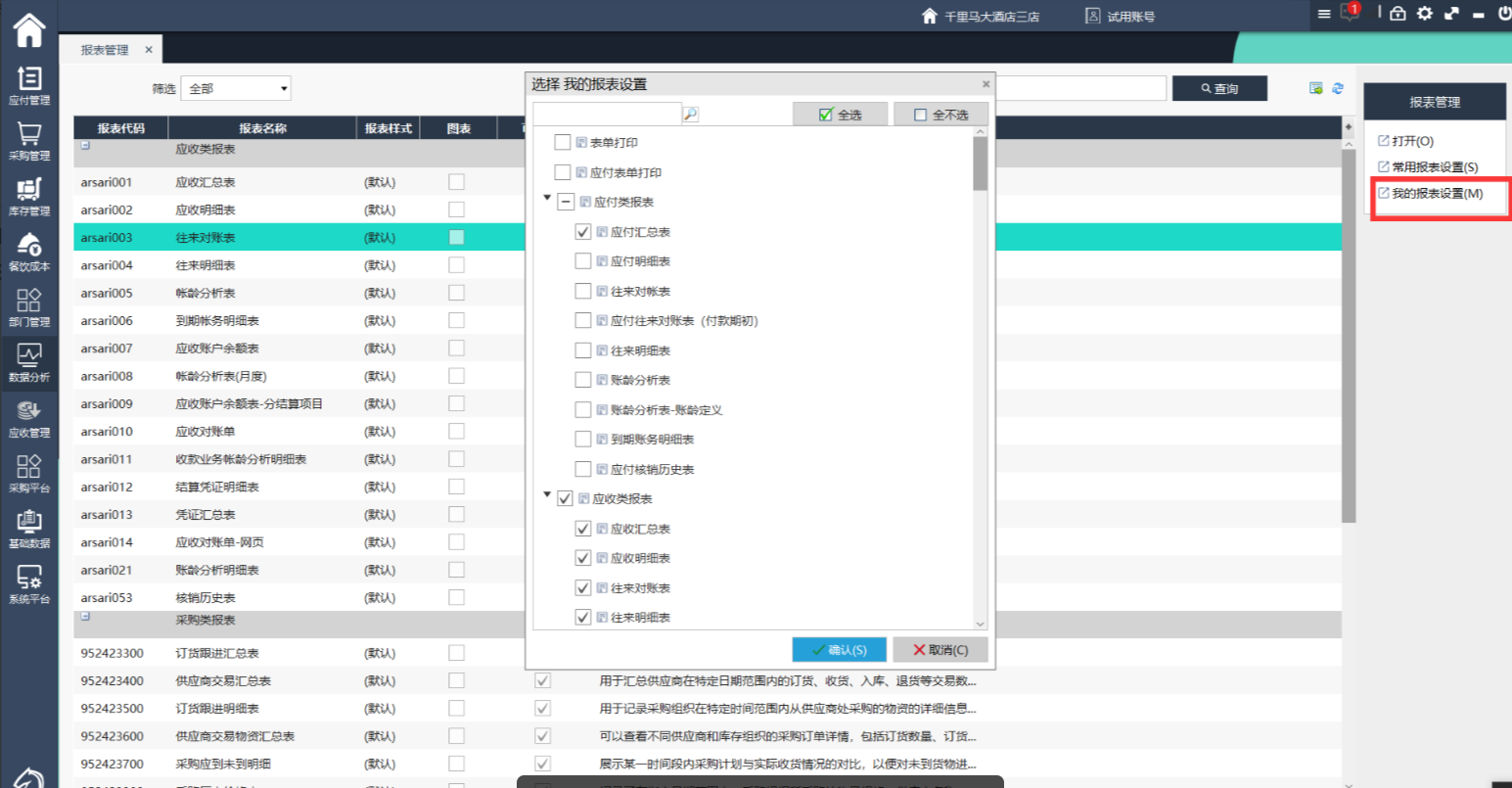Image resolution: width=1512 pixels, height=788 pixels.
Task: Click the refresh icon beside the query button
Action: click(x=1338, y=88)
